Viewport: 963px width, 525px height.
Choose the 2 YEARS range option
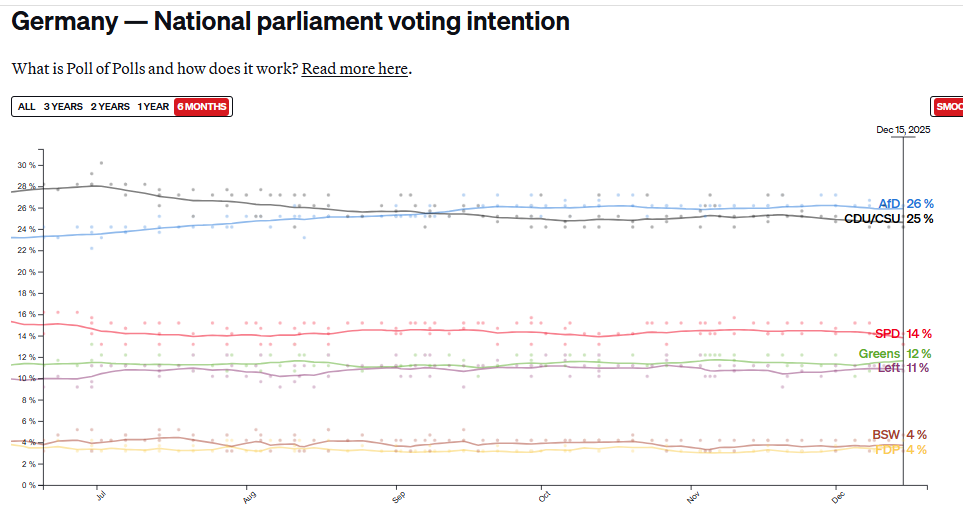pos(110,107)
